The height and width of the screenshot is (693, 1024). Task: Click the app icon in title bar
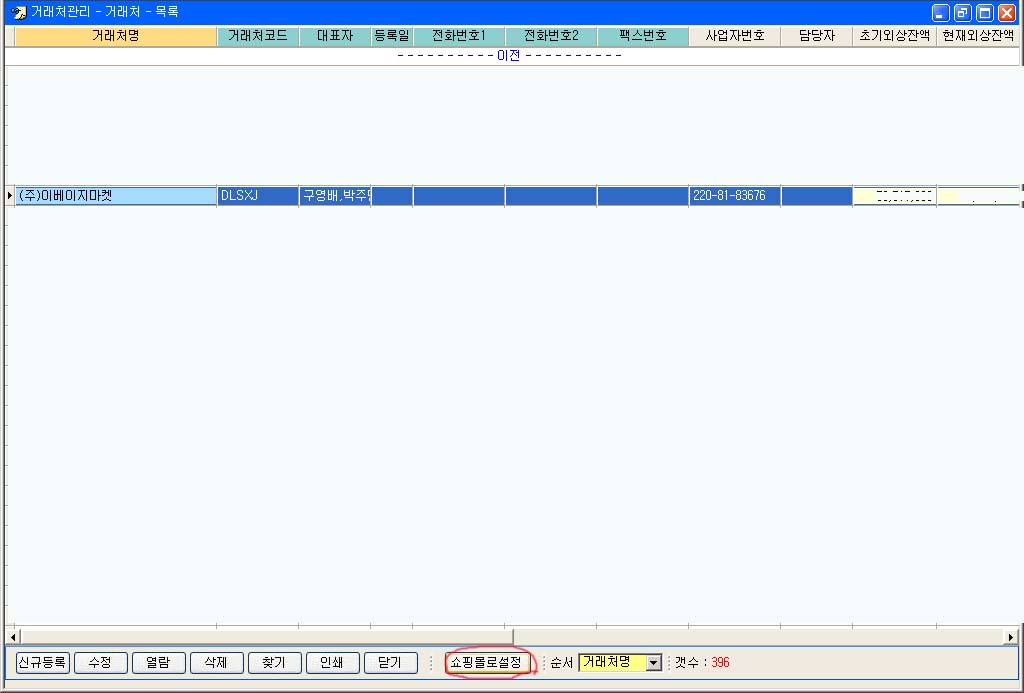[18, 12]
